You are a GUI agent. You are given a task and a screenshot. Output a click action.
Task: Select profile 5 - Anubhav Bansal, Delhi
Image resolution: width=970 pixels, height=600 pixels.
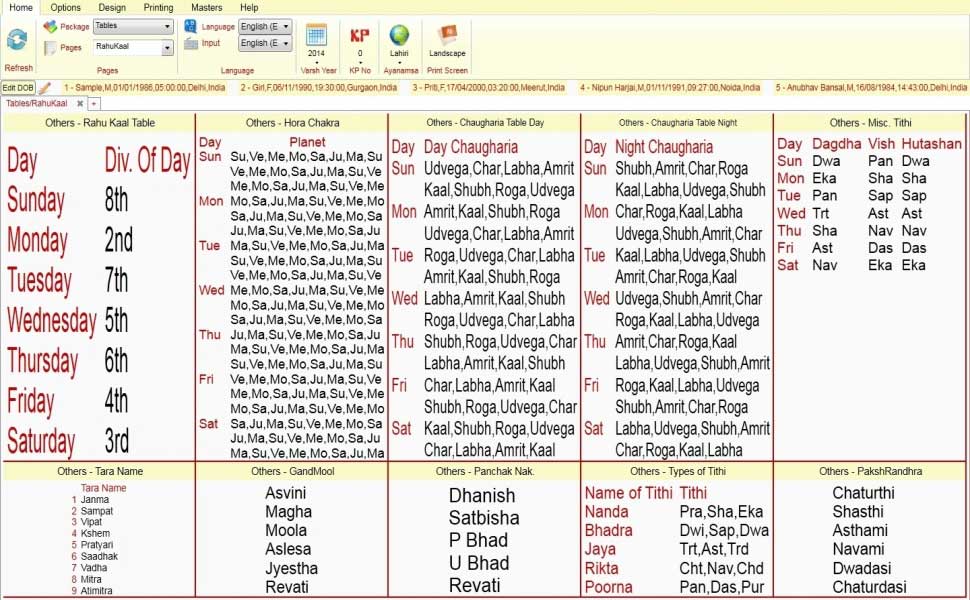[871, 88]
